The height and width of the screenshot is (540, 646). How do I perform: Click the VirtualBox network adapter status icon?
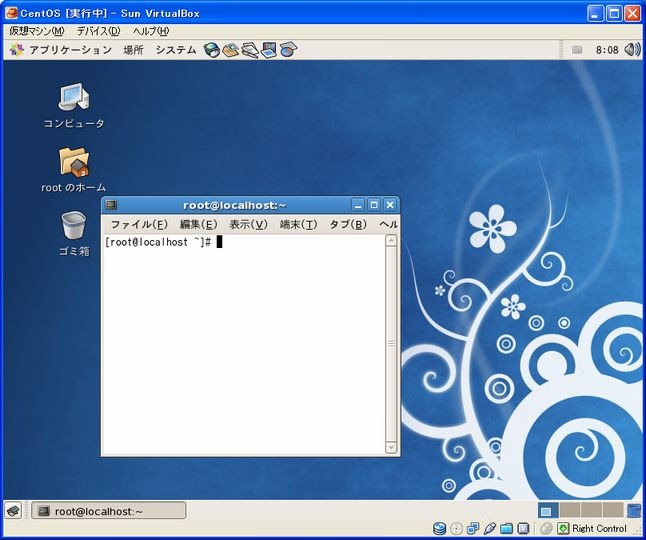tap(473, 528)
